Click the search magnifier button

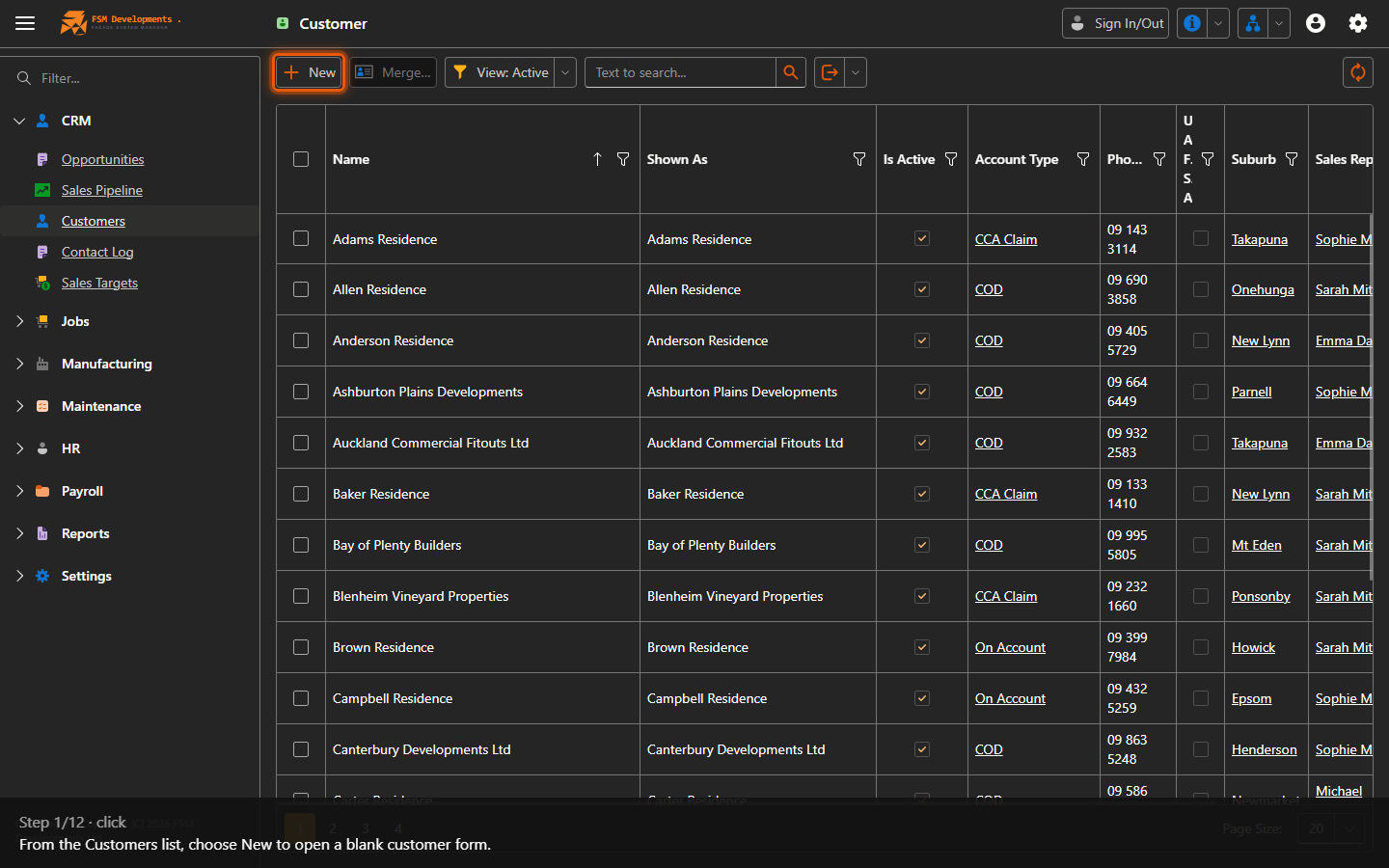point(791,72)
